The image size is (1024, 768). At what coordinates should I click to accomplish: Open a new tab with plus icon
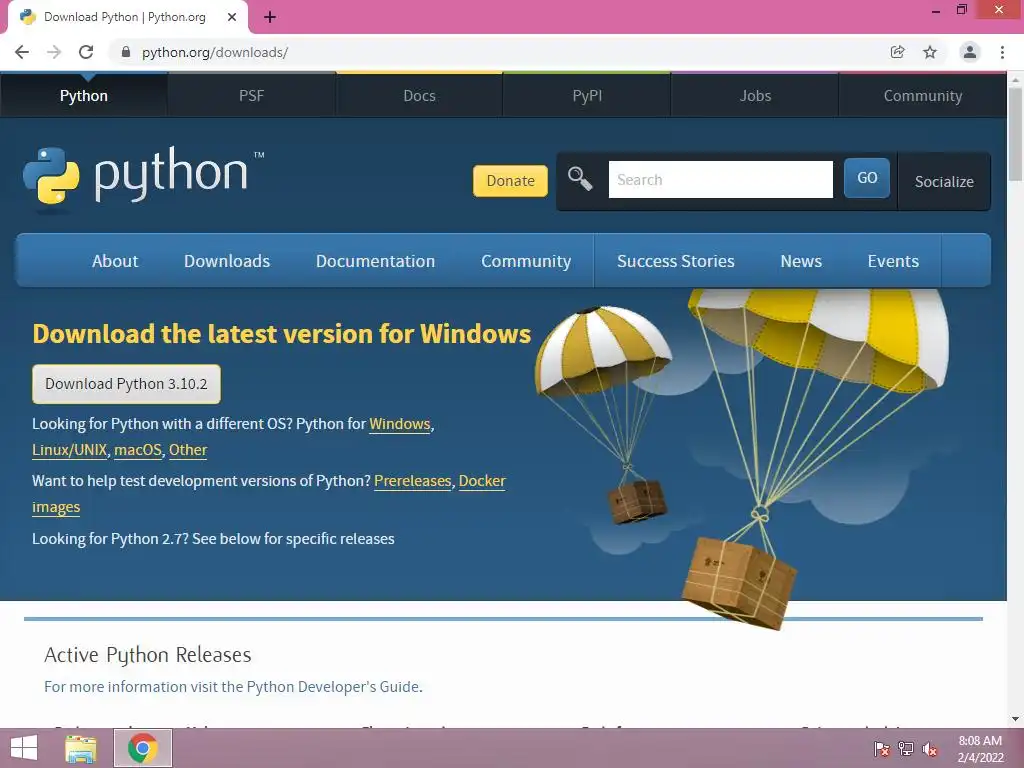pos(270,17)
